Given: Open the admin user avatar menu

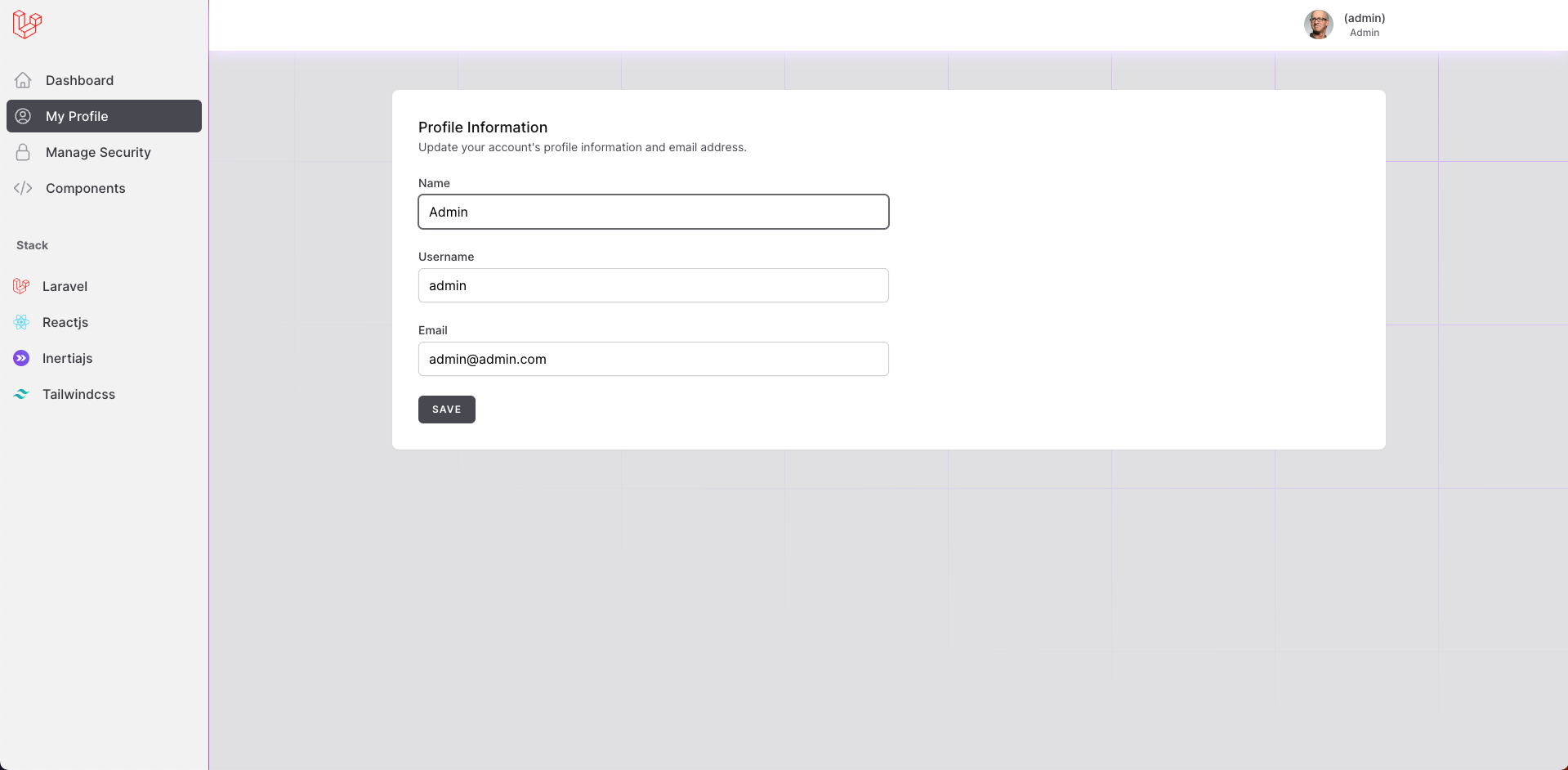Looking at the screenshot, I should (x=1318, y=25).
